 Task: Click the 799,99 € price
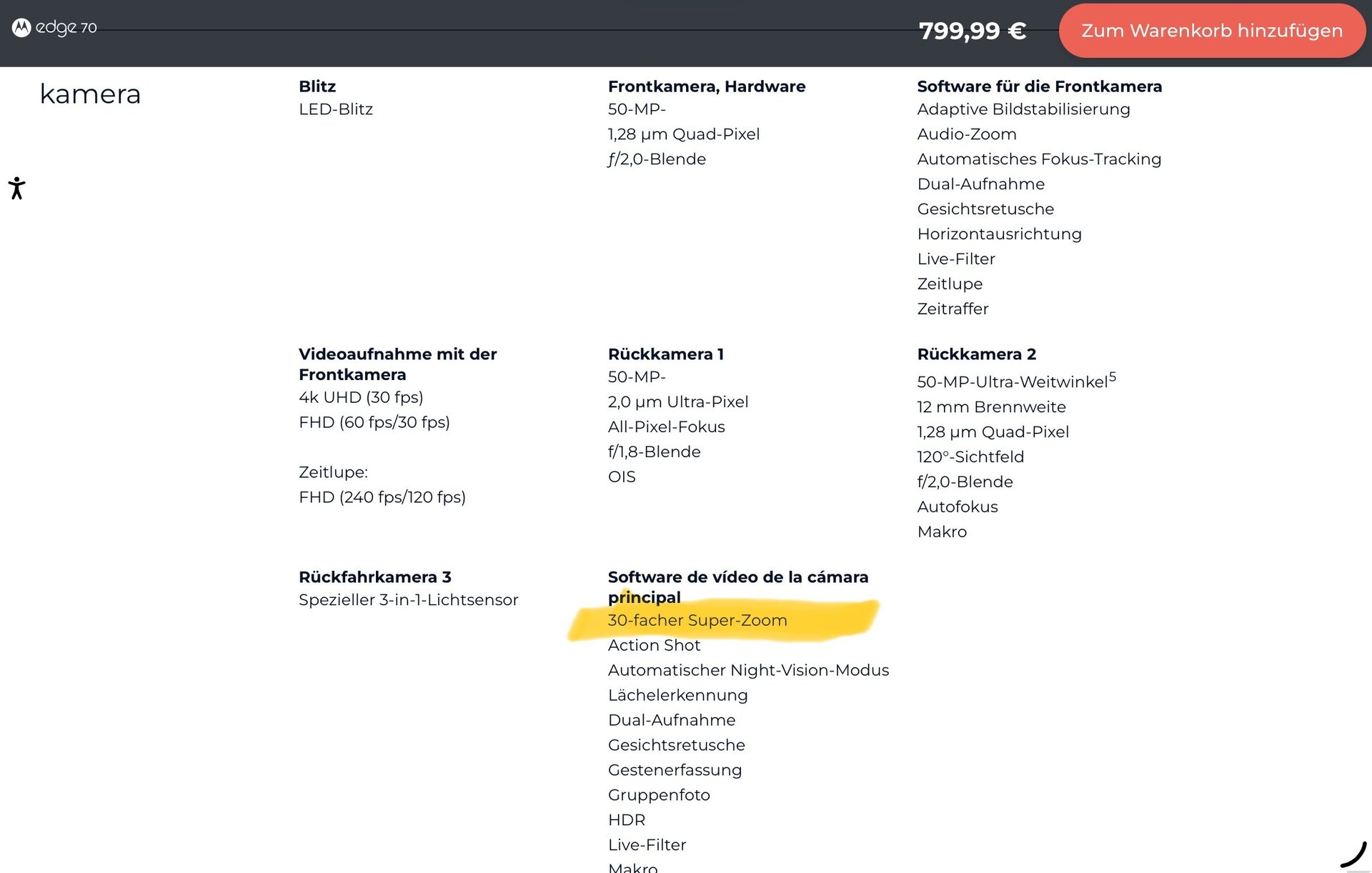972,31
